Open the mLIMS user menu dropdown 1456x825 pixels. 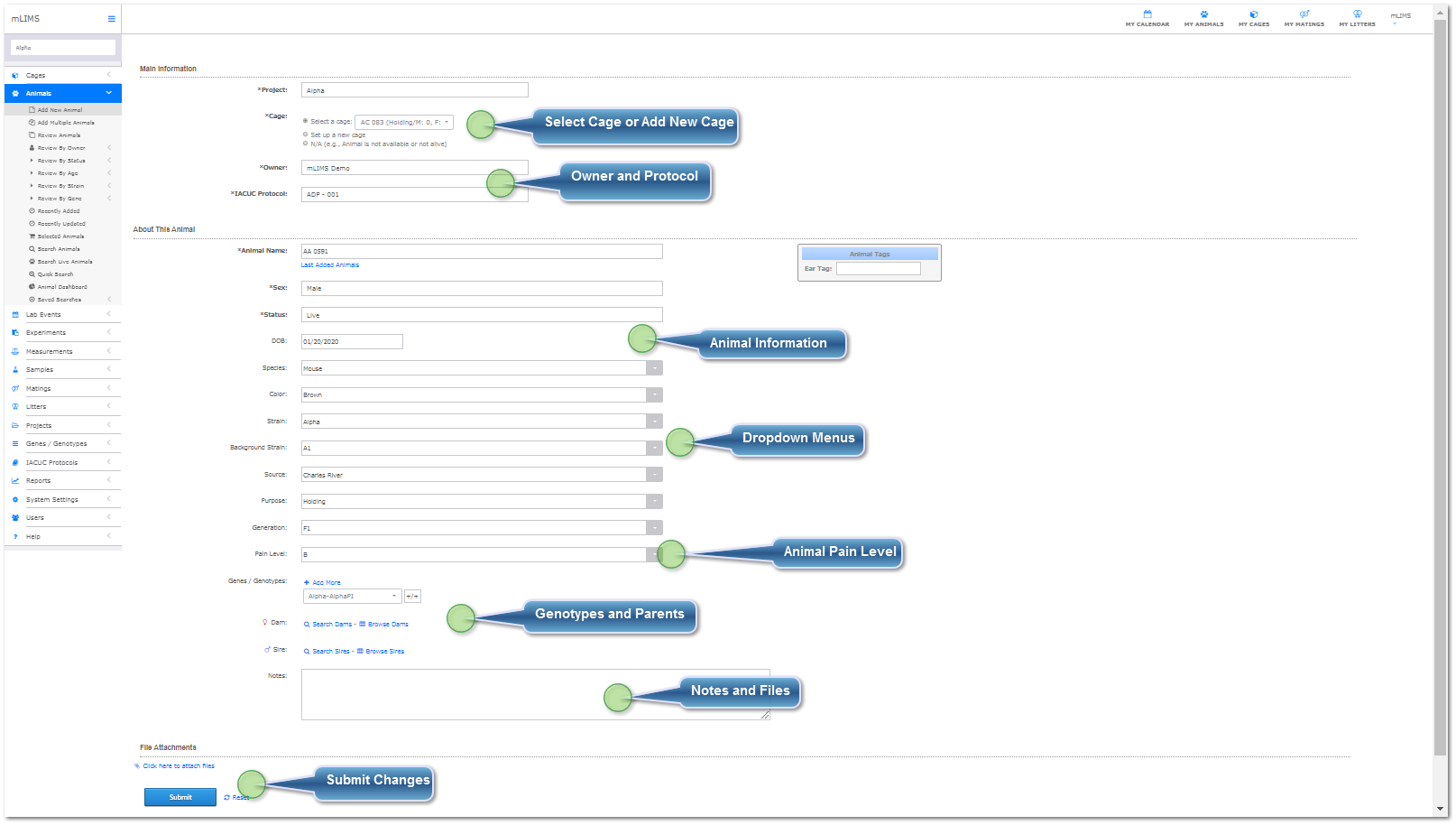[x=1400, y=18]
